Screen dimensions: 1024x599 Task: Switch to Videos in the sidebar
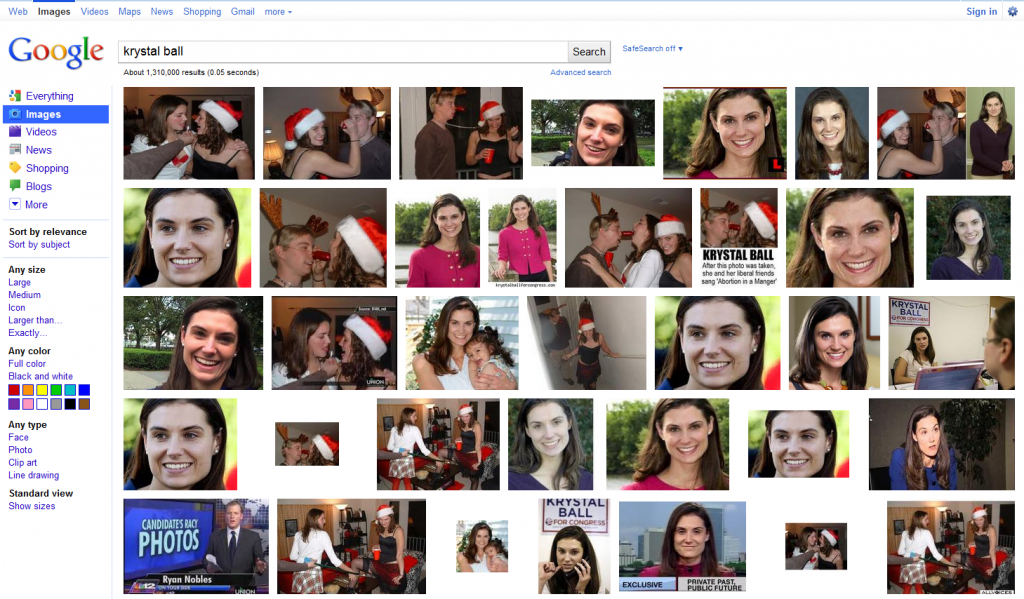coord(41,132)
